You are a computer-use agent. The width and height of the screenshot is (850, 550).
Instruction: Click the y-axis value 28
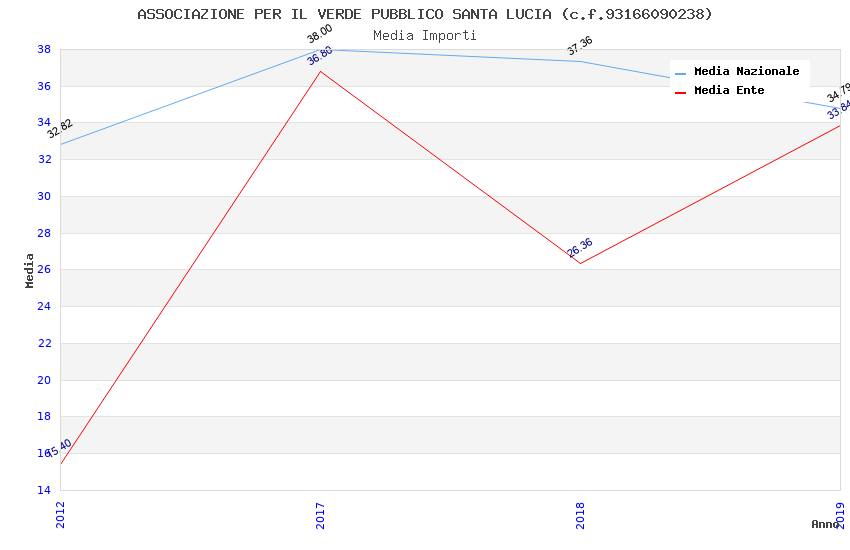[x=44, y=233]
